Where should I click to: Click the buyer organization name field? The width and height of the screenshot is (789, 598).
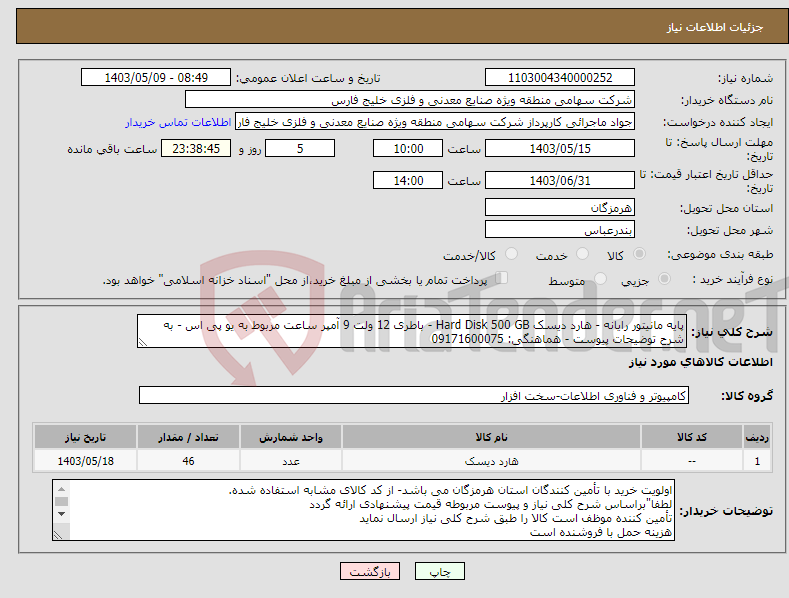(x=410, y=100)
